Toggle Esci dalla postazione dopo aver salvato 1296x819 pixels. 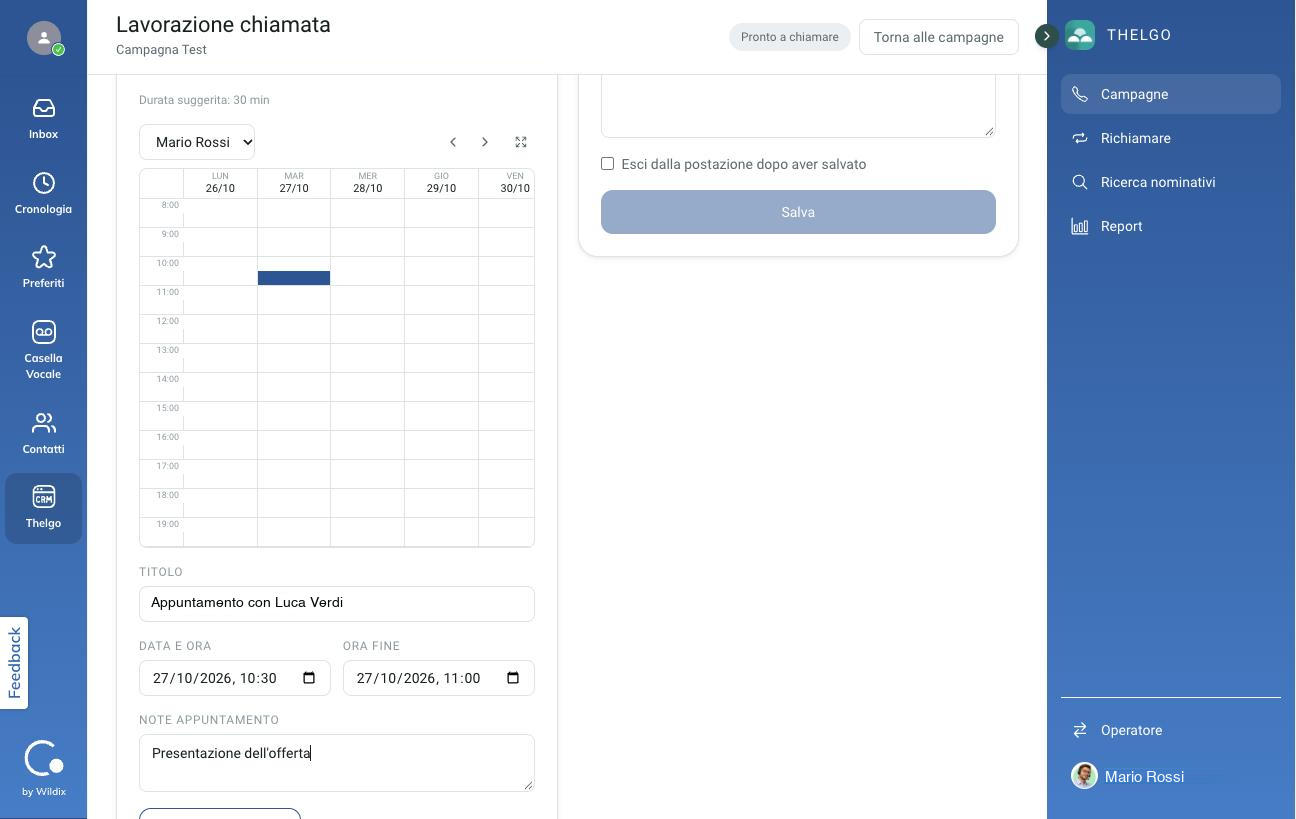tap(607, 163)
